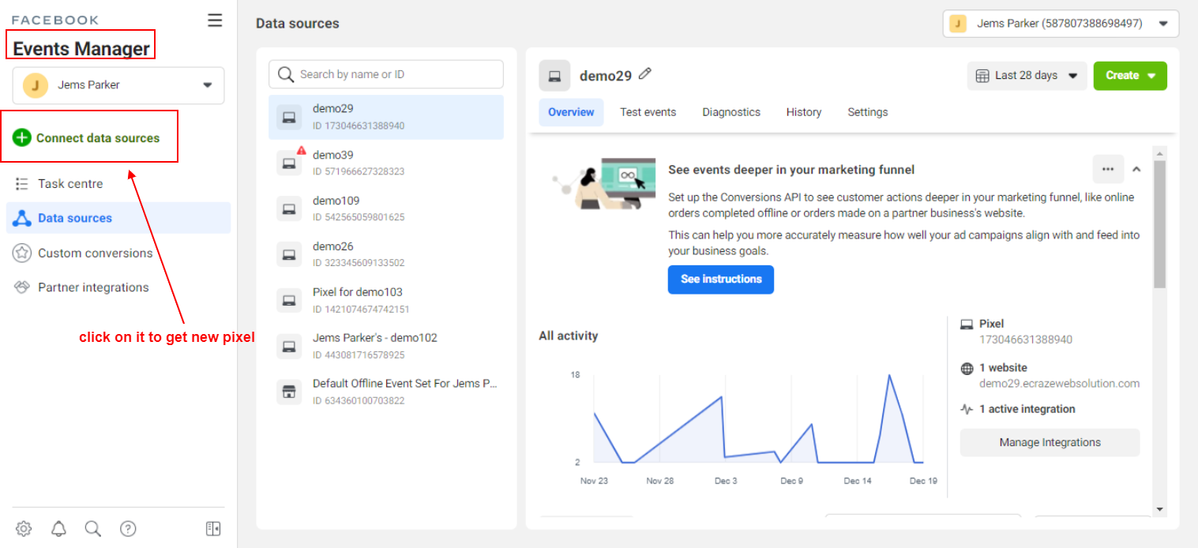The image size is (1198, 548).
Task: Collapse the Conversions API banner chevron
Action: (1137, 169)
